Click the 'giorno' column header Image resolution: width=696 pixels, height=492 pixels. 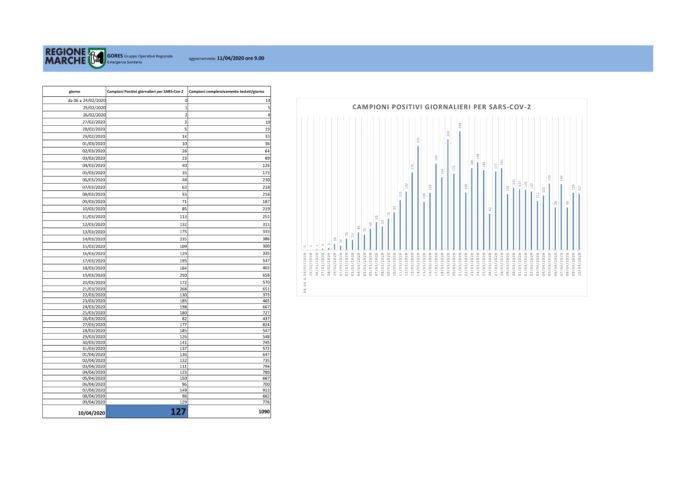point(74,91)
